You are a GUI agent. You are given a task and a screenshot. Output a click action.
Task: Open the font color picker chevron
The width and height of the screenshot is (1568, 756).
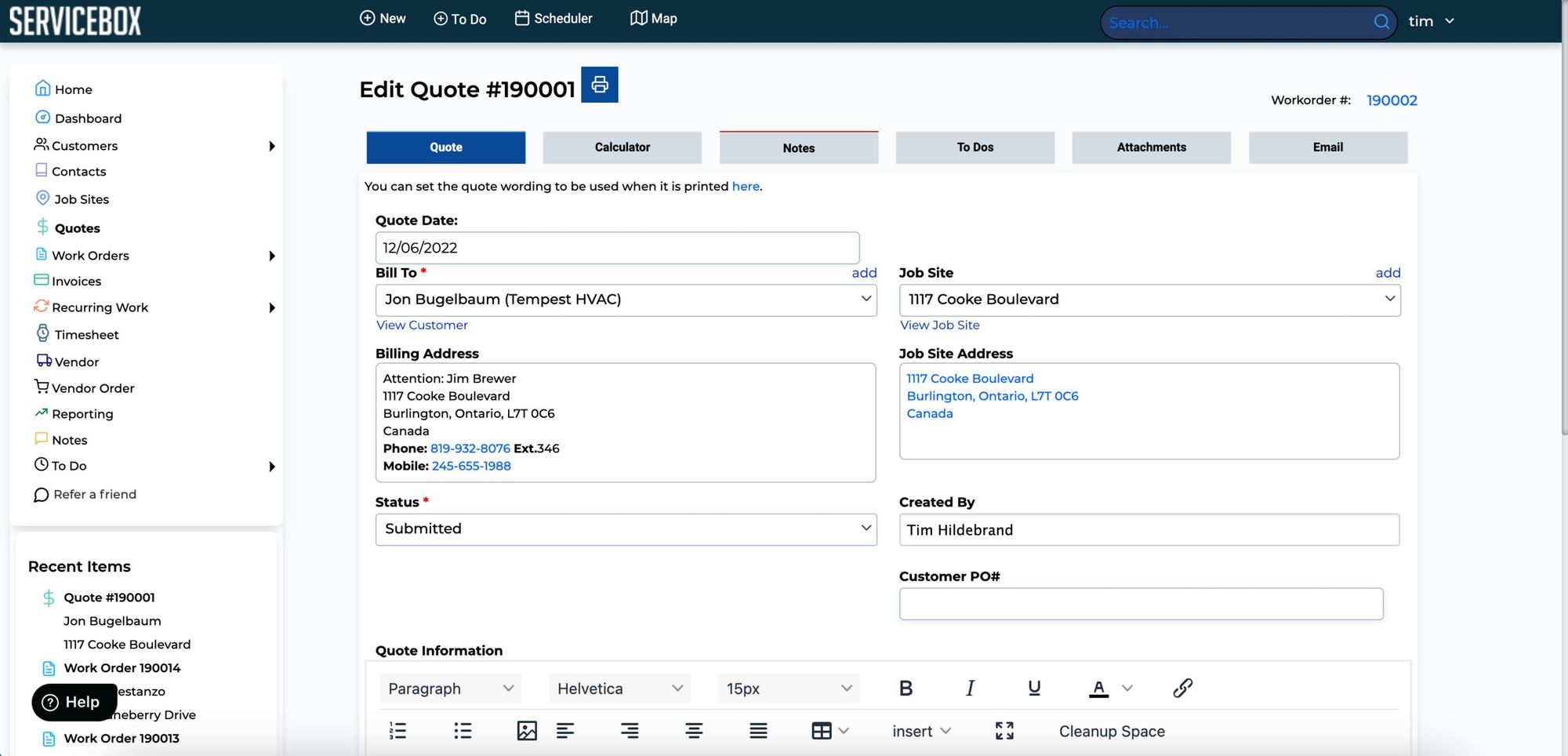[x=1127, y=688]
